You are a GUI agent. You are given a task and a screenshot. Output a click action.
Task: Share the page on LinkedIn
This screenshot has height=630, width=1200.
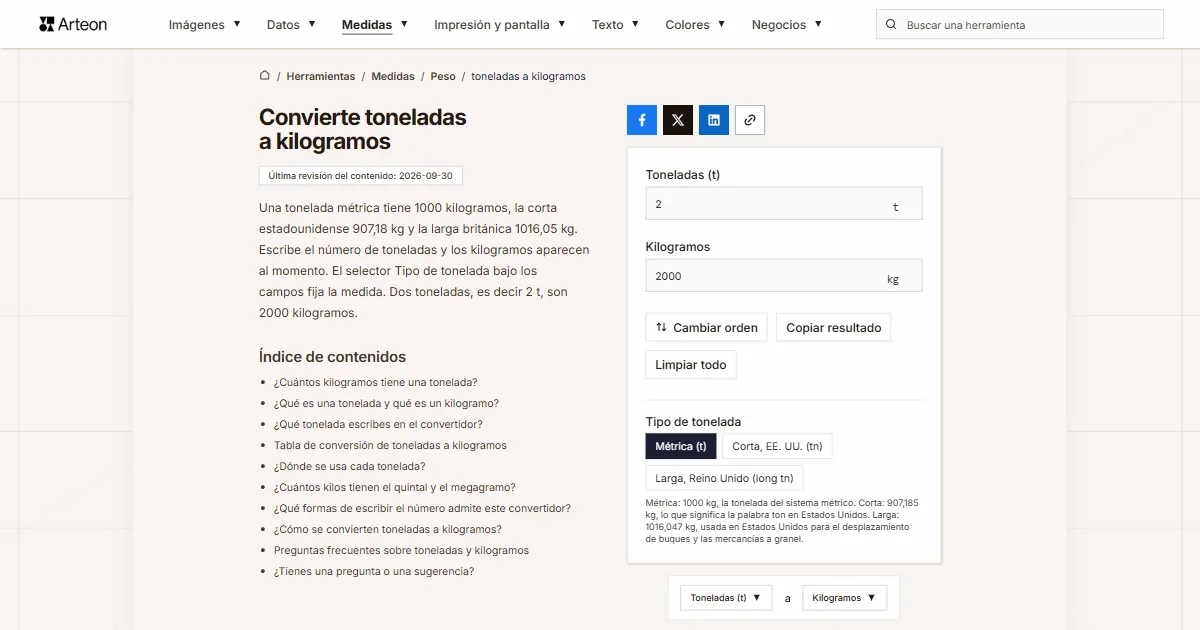coord(714,120)
